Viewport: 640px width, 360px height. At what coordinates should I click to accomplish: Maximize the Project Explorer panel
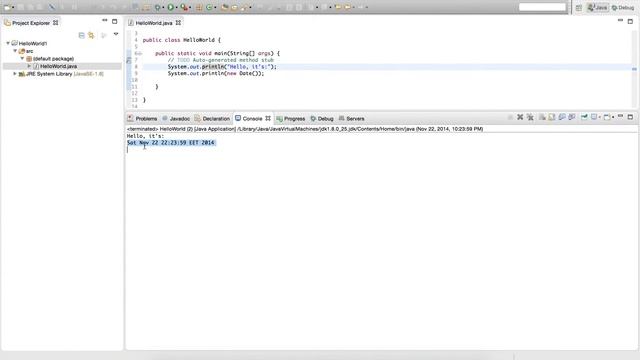click(115, 21)
